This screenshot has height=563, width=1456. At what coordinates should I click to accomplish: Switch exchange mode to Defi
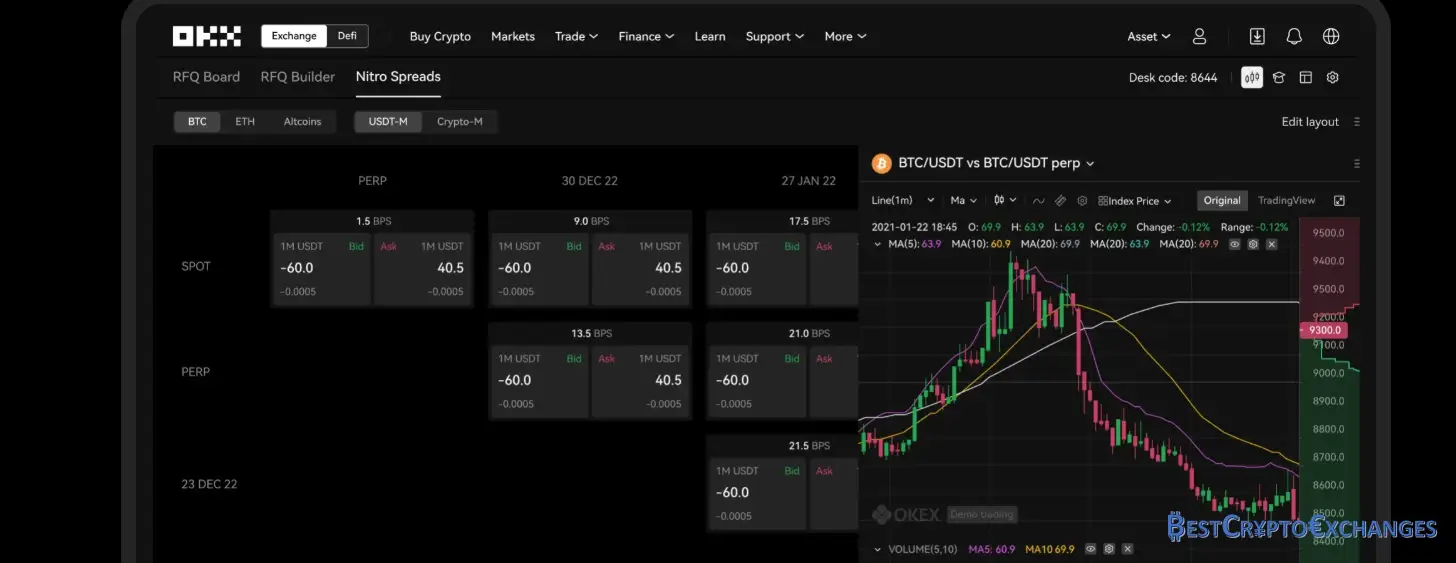coord(347,36)
